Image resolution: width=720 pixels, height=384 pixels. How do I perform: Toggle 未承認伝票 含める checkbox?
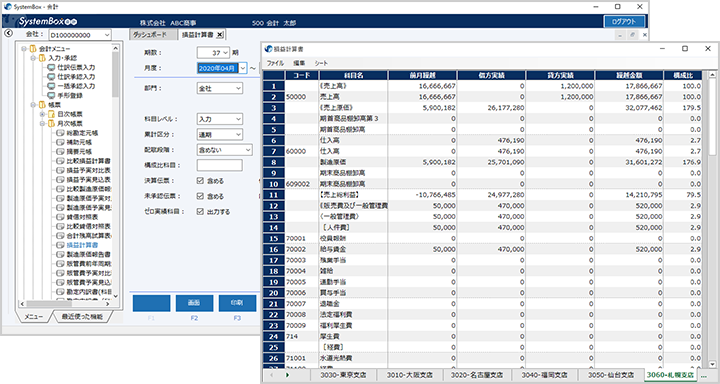(200, 196)
